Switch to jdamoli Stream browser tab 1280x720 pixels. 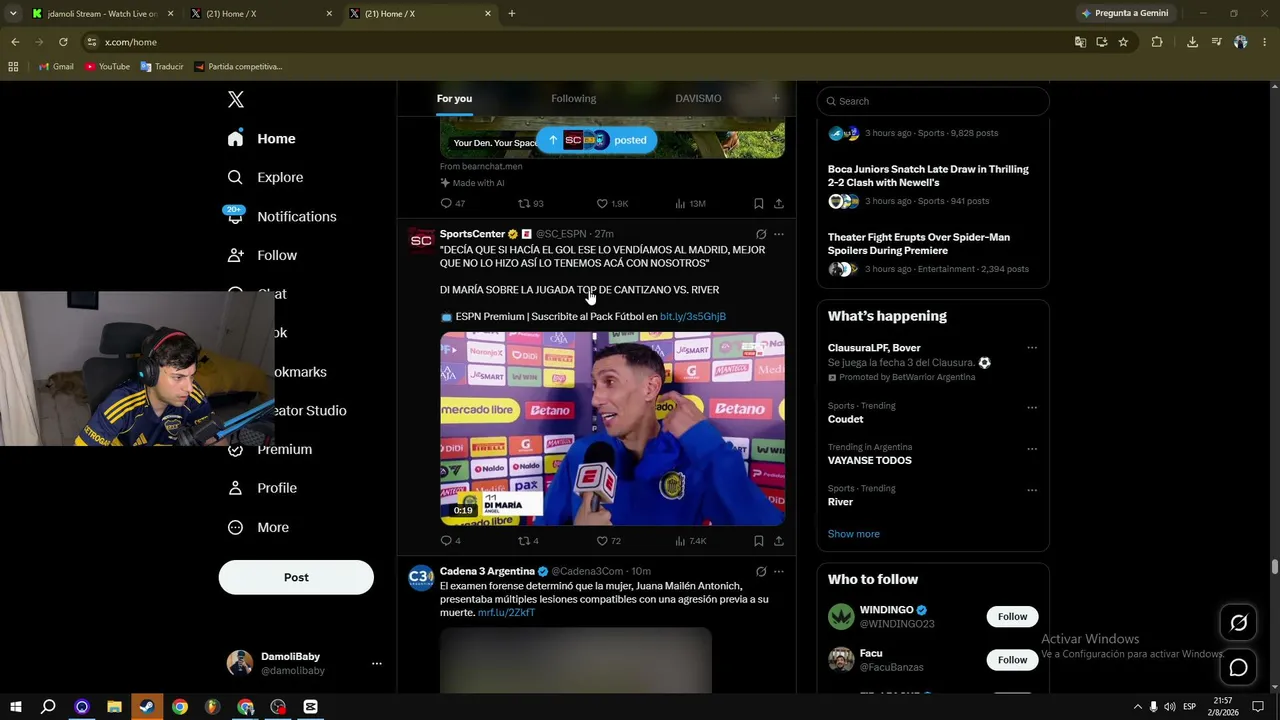[104, 14]
